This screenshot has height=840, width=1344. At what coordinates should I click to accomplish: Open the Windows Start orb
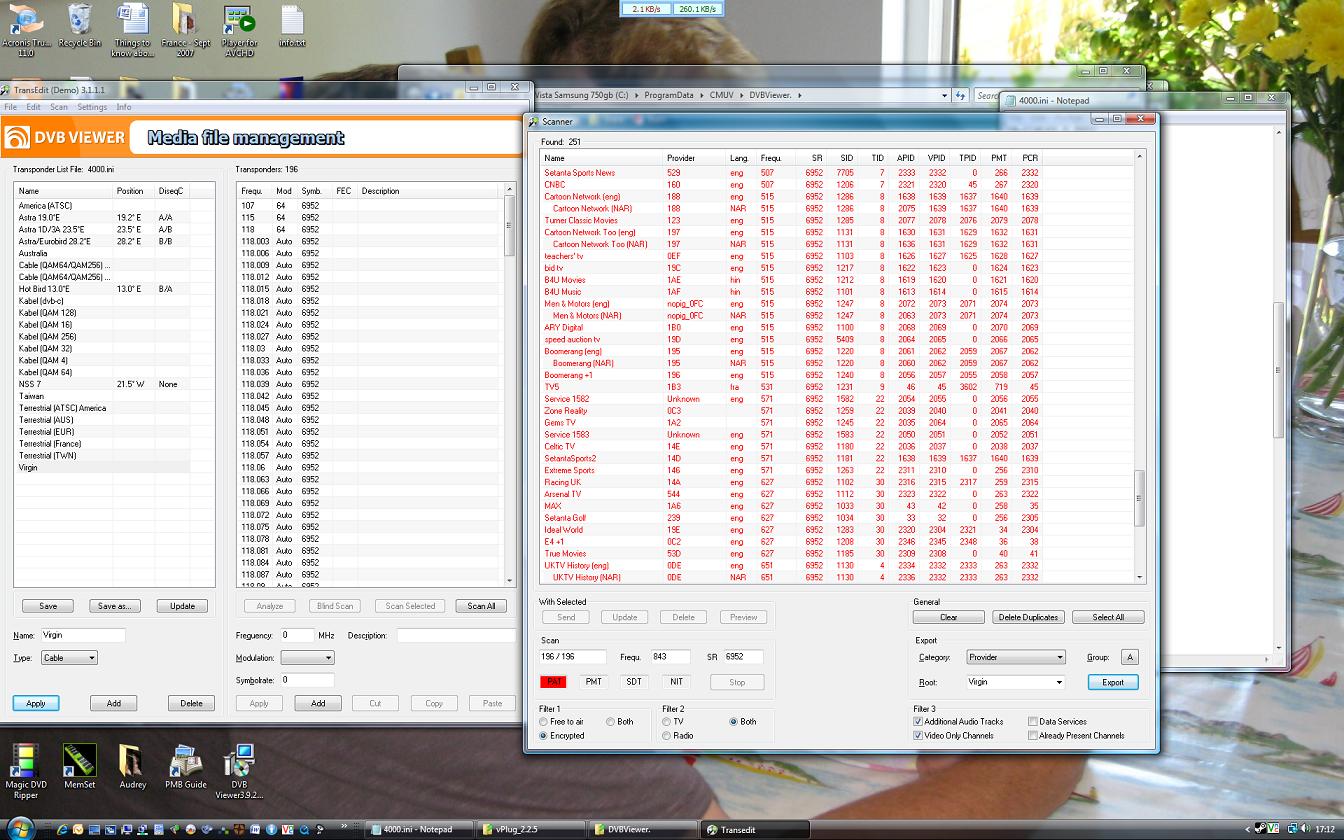tap(21, 827)
